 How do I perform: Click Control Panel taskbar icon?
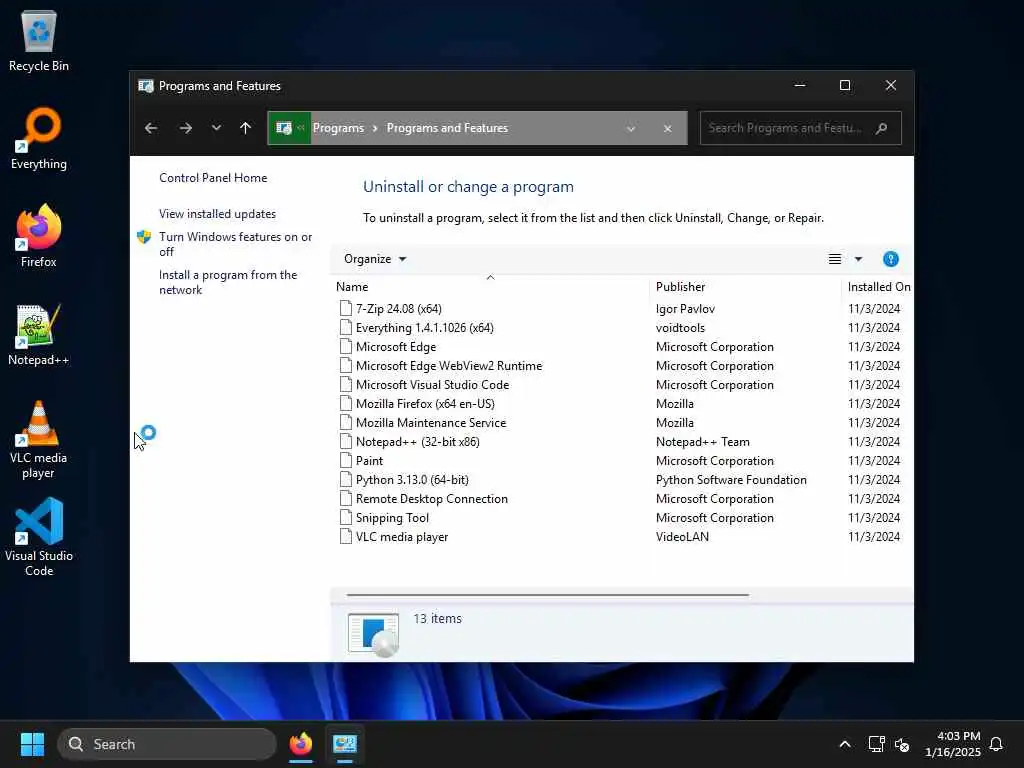coord(344,744)
